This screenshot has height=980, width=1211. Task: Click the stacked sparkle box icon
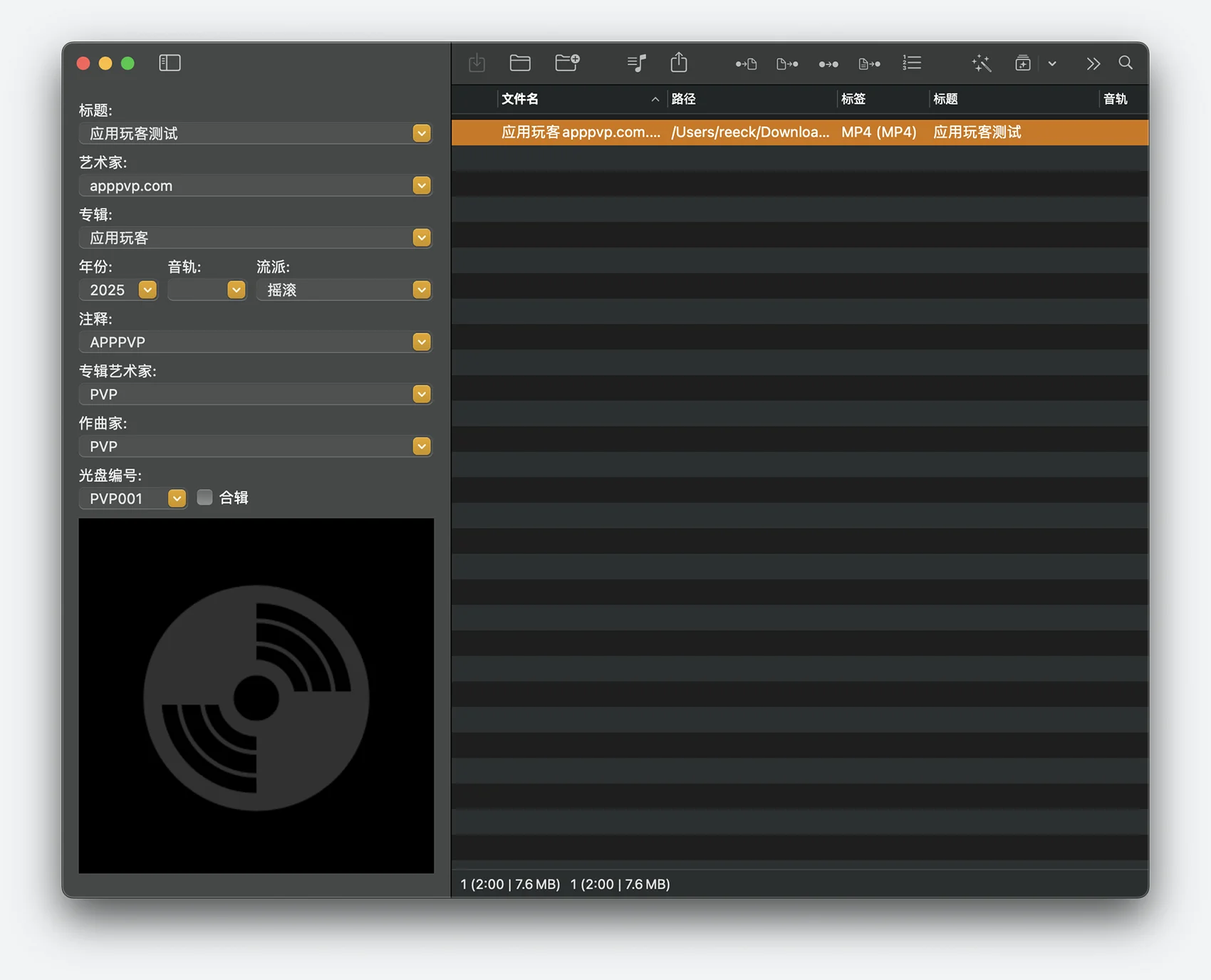(1023, 63)
